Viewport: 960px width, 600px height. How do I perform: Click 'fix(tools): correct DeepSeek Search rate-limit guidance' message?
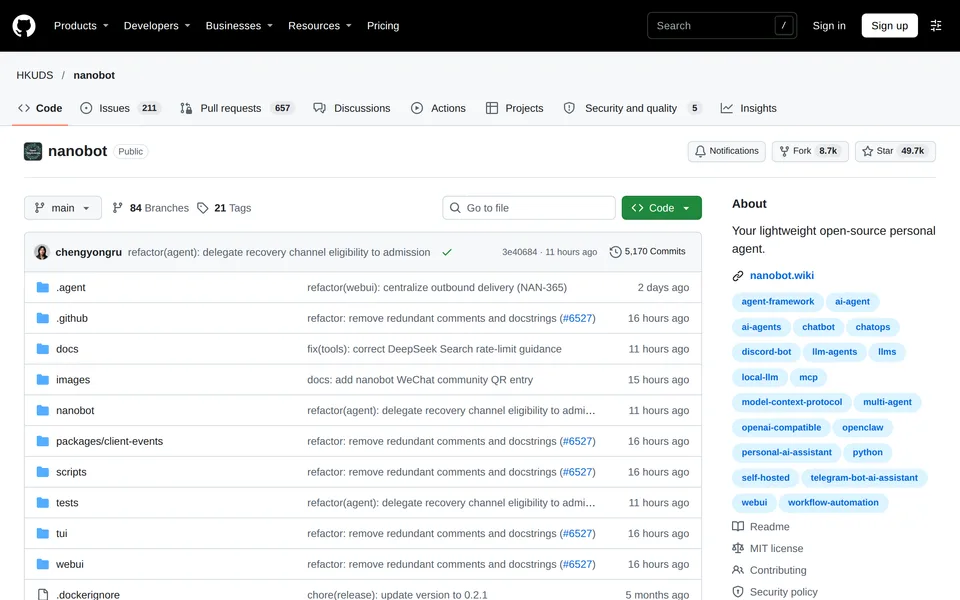pyautogui.click(x=434, y=349)
